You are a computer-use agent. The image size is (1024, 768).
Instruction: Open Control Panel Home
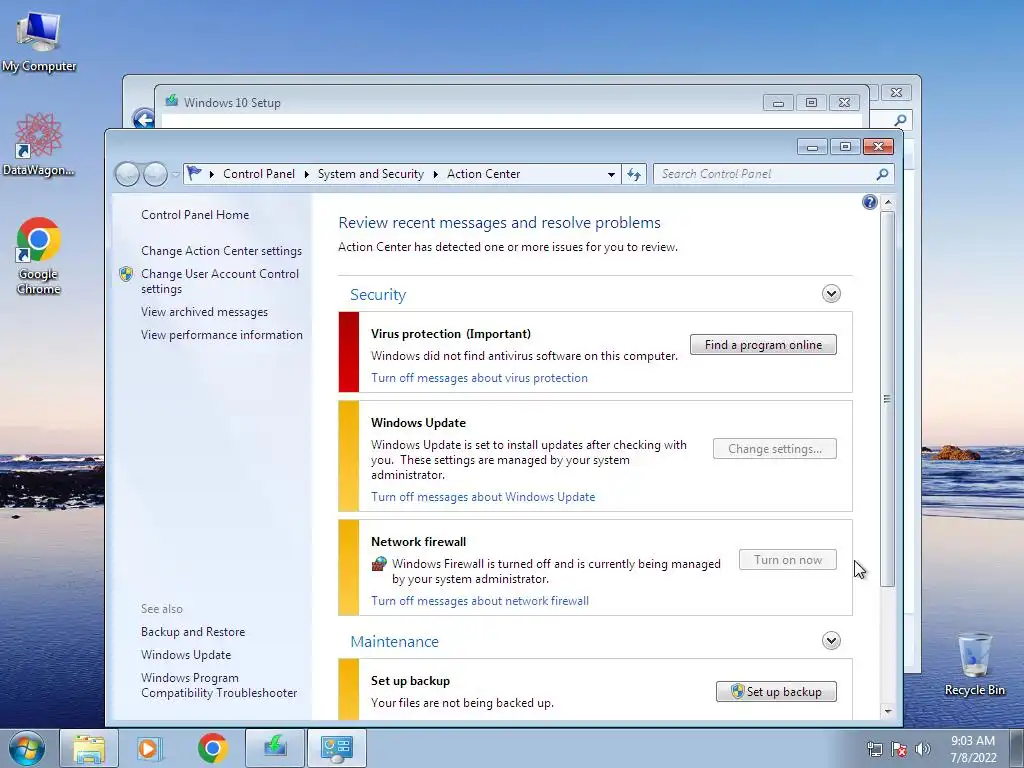[x=195, y=215]
